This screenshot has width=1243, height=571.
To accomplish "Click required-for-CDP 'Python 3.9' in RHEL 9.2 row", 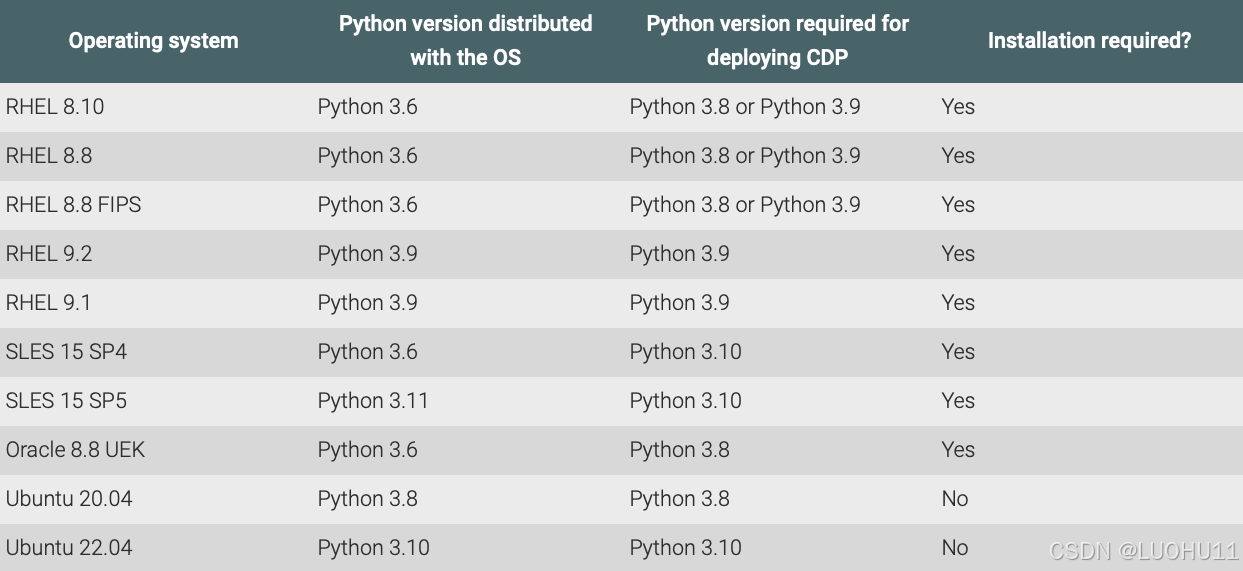I will coord(680,254).
